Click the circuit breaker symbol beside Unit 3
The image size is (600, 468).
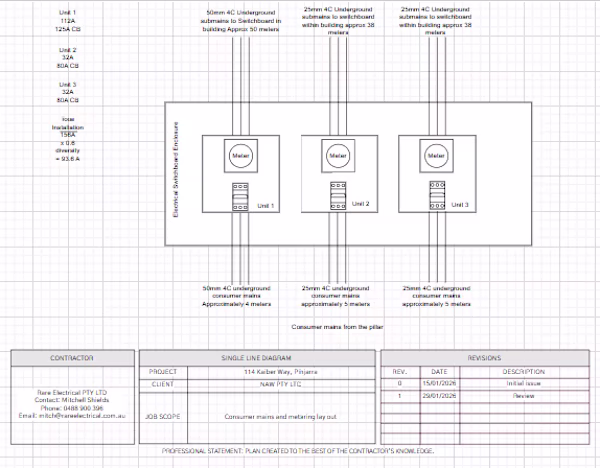click(437, 195)
